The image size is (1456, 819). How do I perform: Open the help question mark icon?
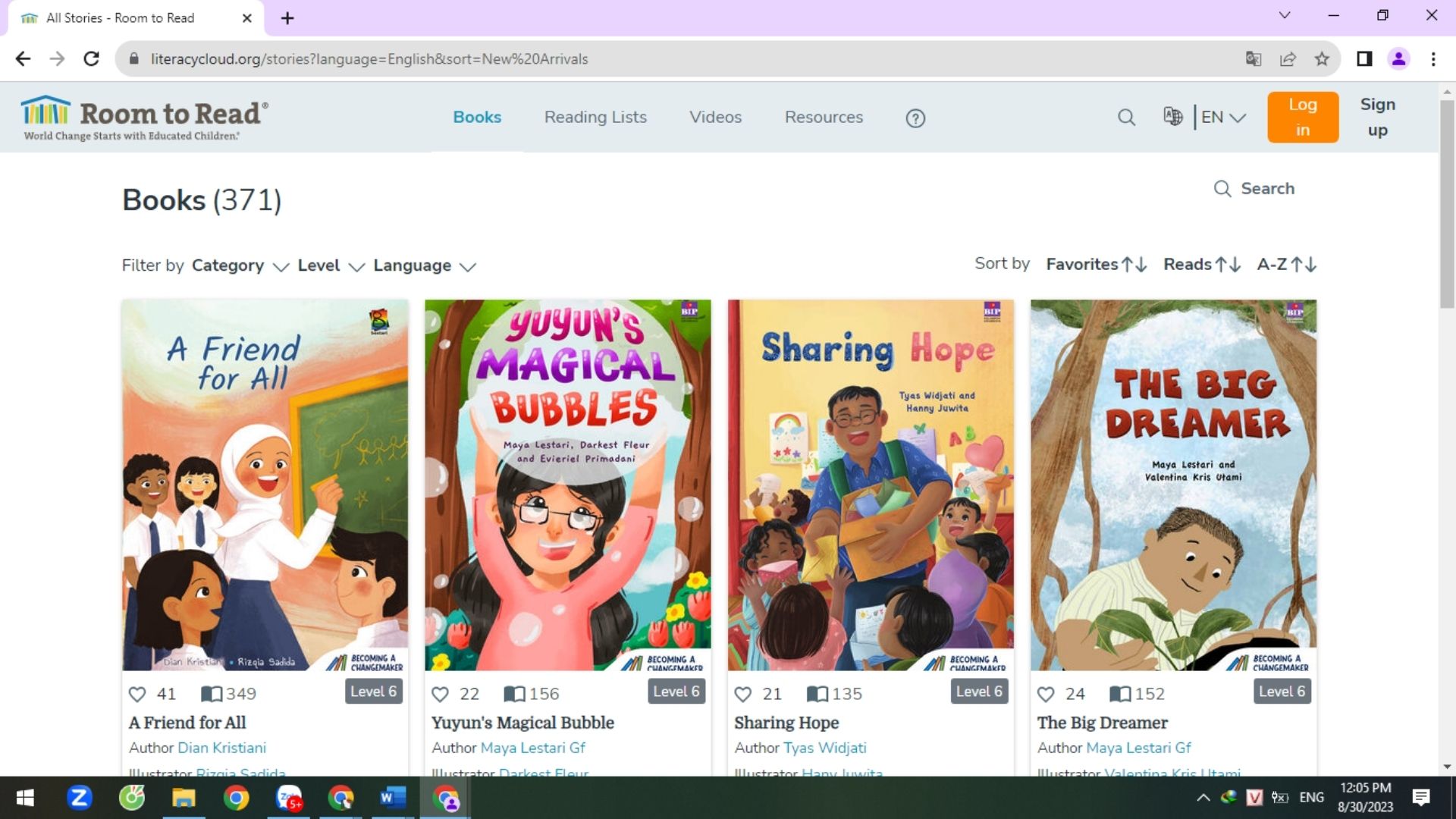(915, 118)
